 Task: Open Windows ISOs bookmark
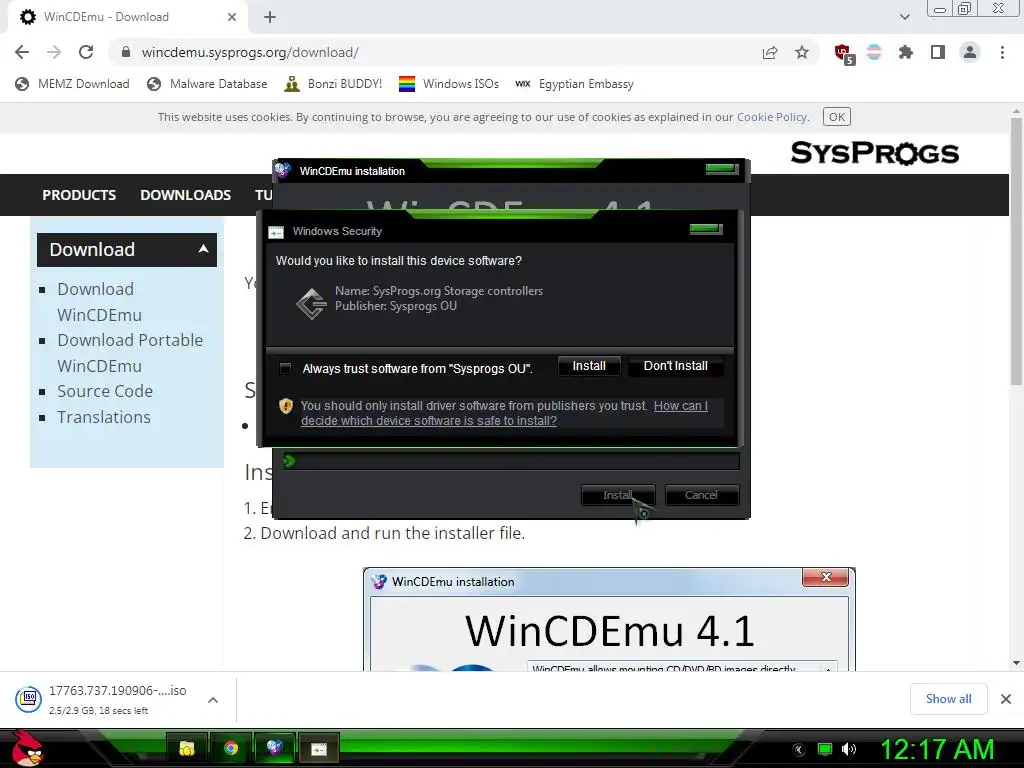coord(449,84)
